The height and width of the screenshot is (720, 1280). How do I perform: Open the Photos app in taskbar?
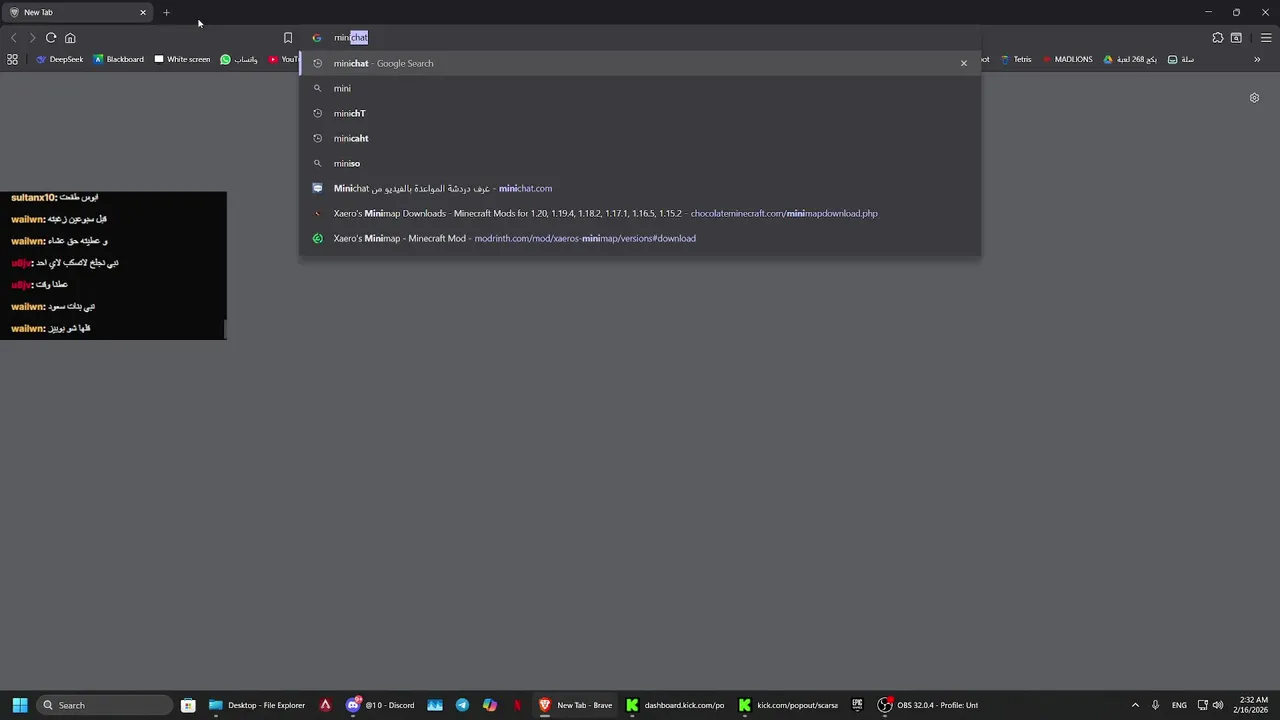435,705
